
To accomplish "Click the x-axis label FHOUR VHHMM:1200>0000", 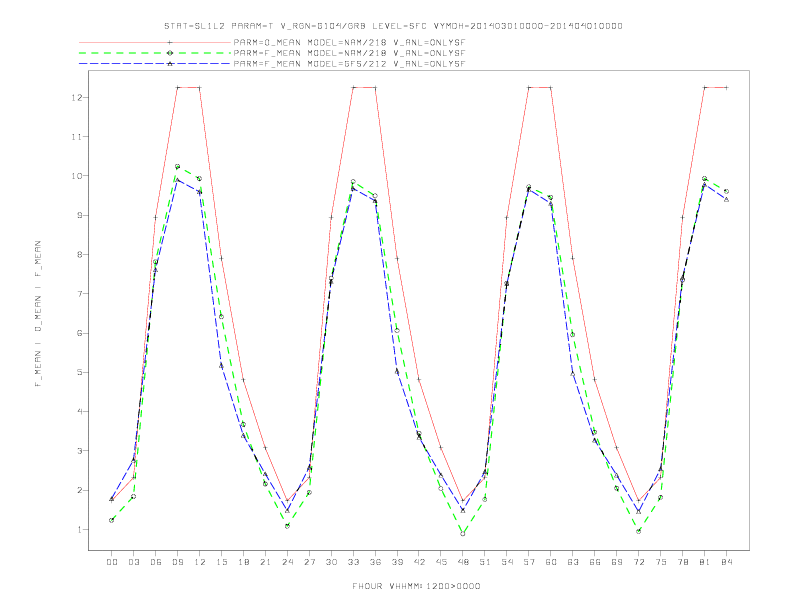I will coord(416,586).
